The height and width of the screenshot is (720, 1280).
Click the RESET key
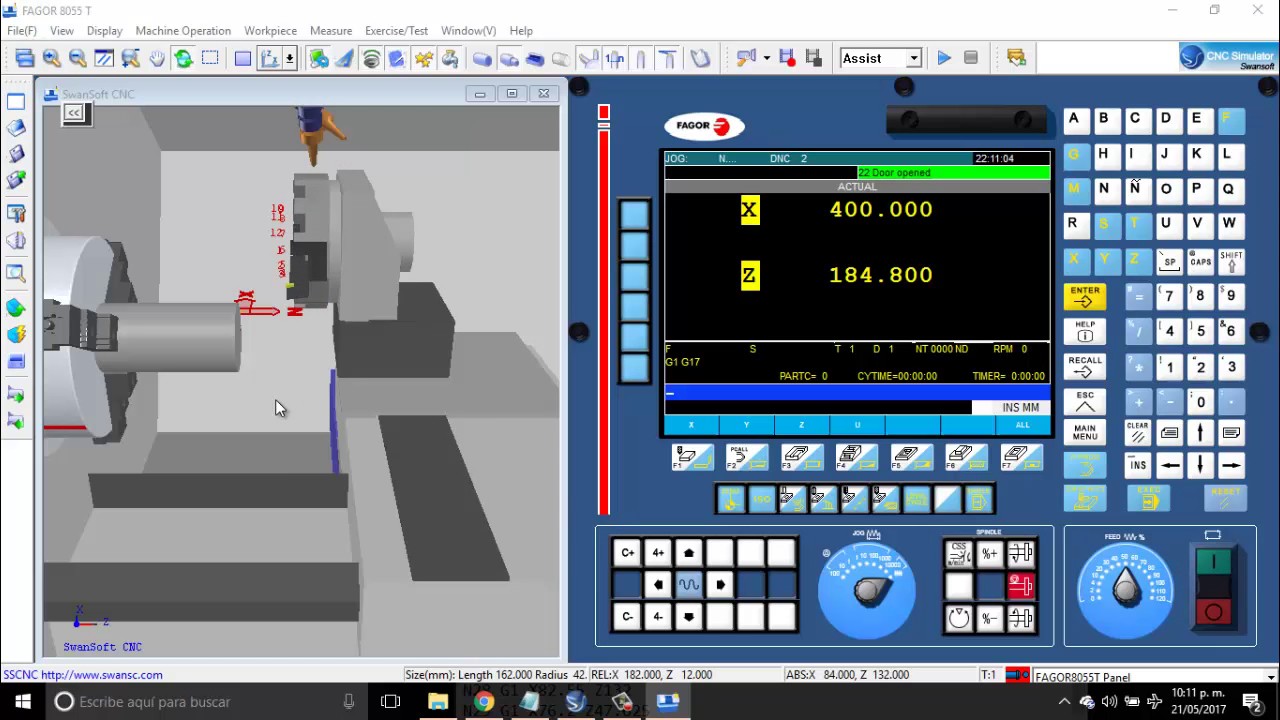[1226, 498]
